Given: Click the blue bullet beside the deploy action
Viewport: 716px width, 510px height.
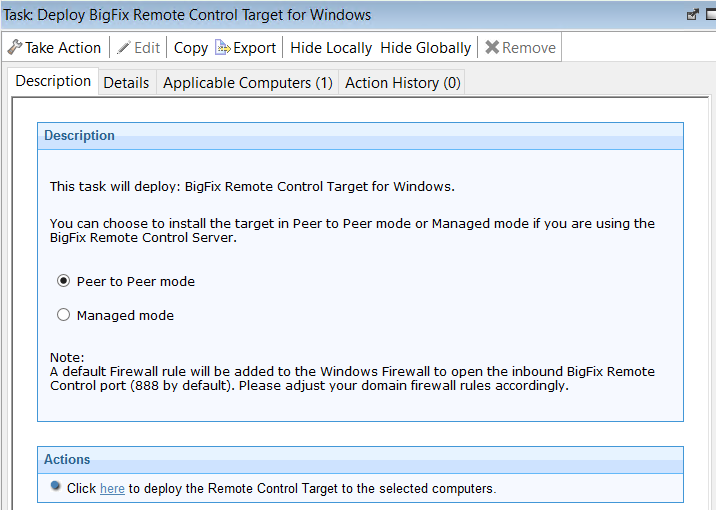Looking at the screenshot, I should click(x=55, y=486).
